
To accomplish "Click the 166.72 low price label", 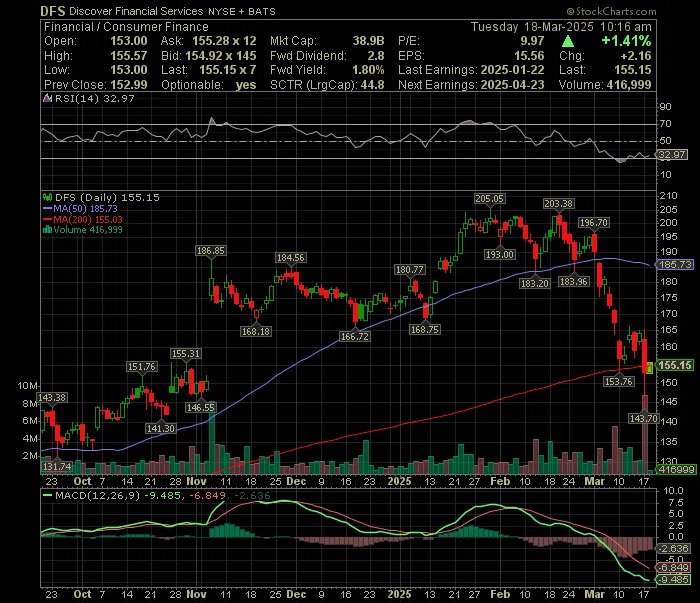I will (x=354, y=336).
